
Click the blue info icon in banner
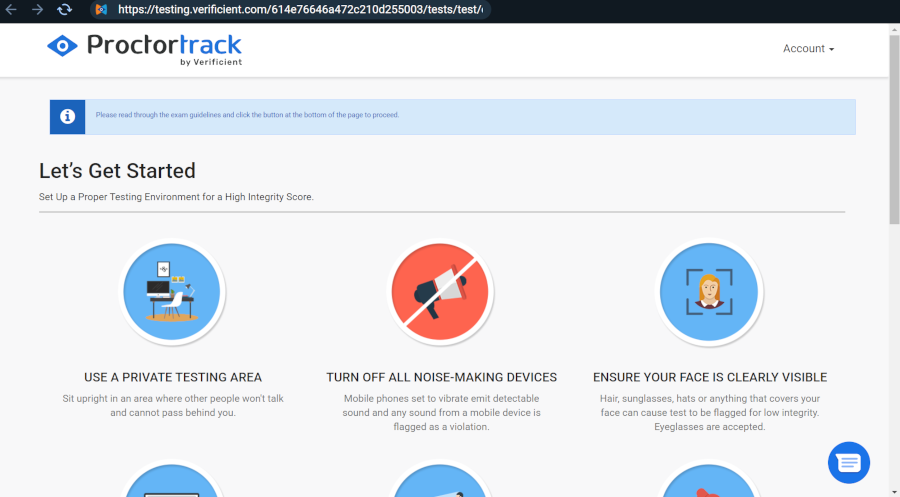[x=67, y=117]
